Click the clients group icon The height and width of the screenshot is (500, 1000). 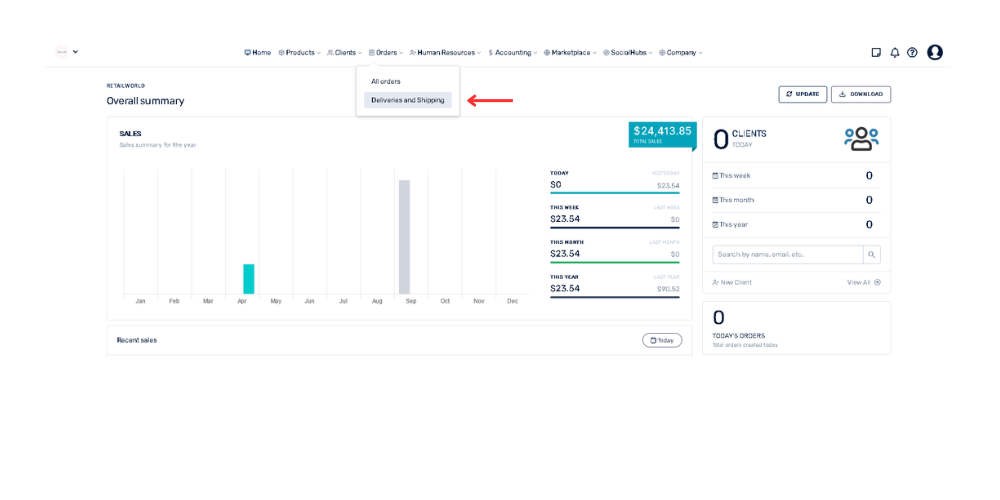tap(860, 139)
